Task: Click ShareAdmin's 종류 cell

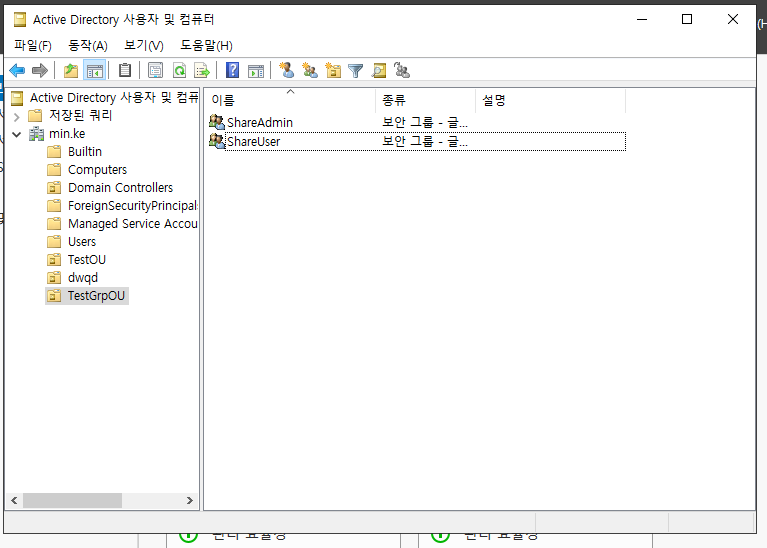Action: [425, 122]
